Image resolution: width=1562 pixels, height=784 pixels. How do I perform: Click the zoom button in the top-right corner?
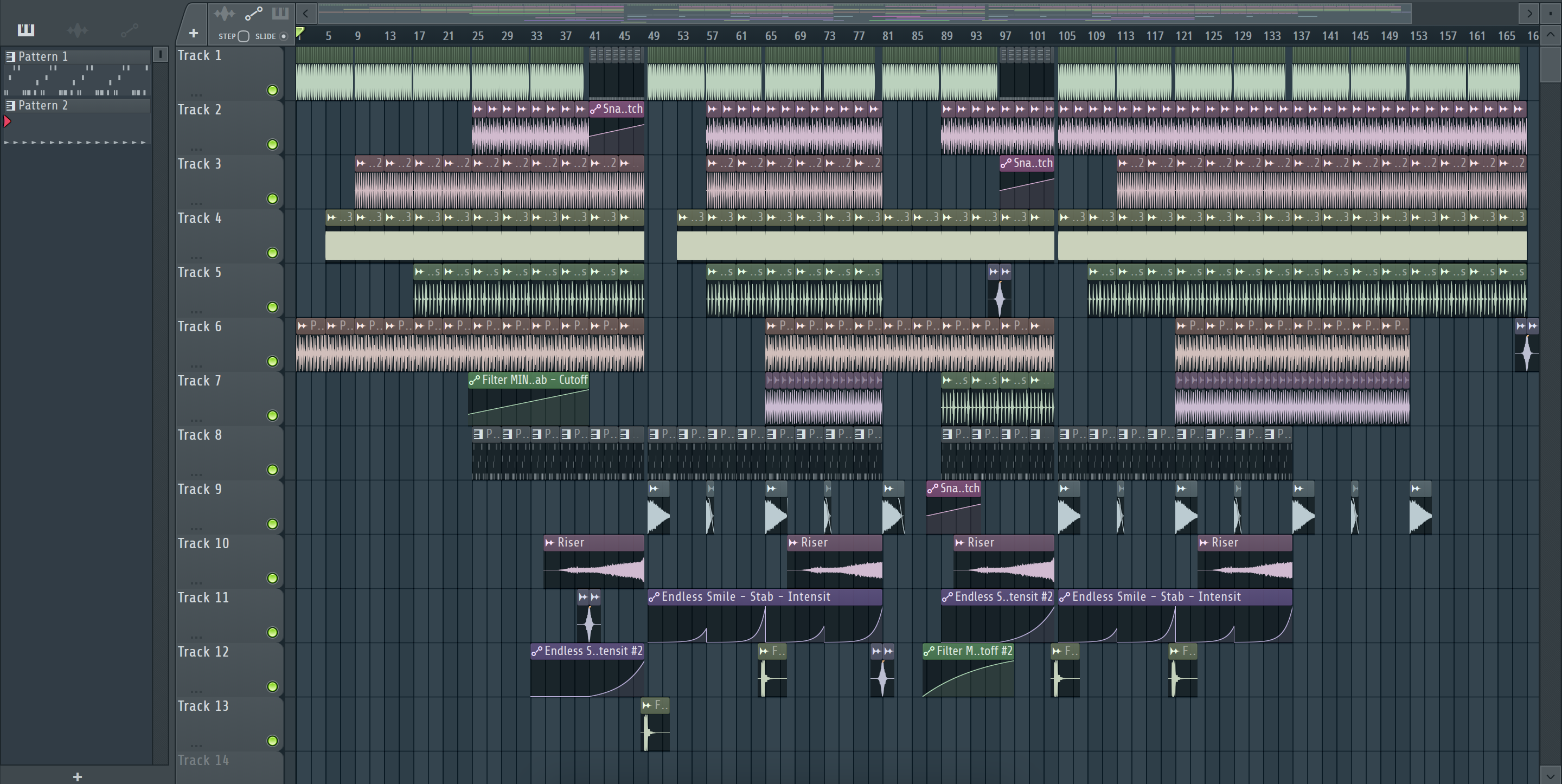point(1551,12)
